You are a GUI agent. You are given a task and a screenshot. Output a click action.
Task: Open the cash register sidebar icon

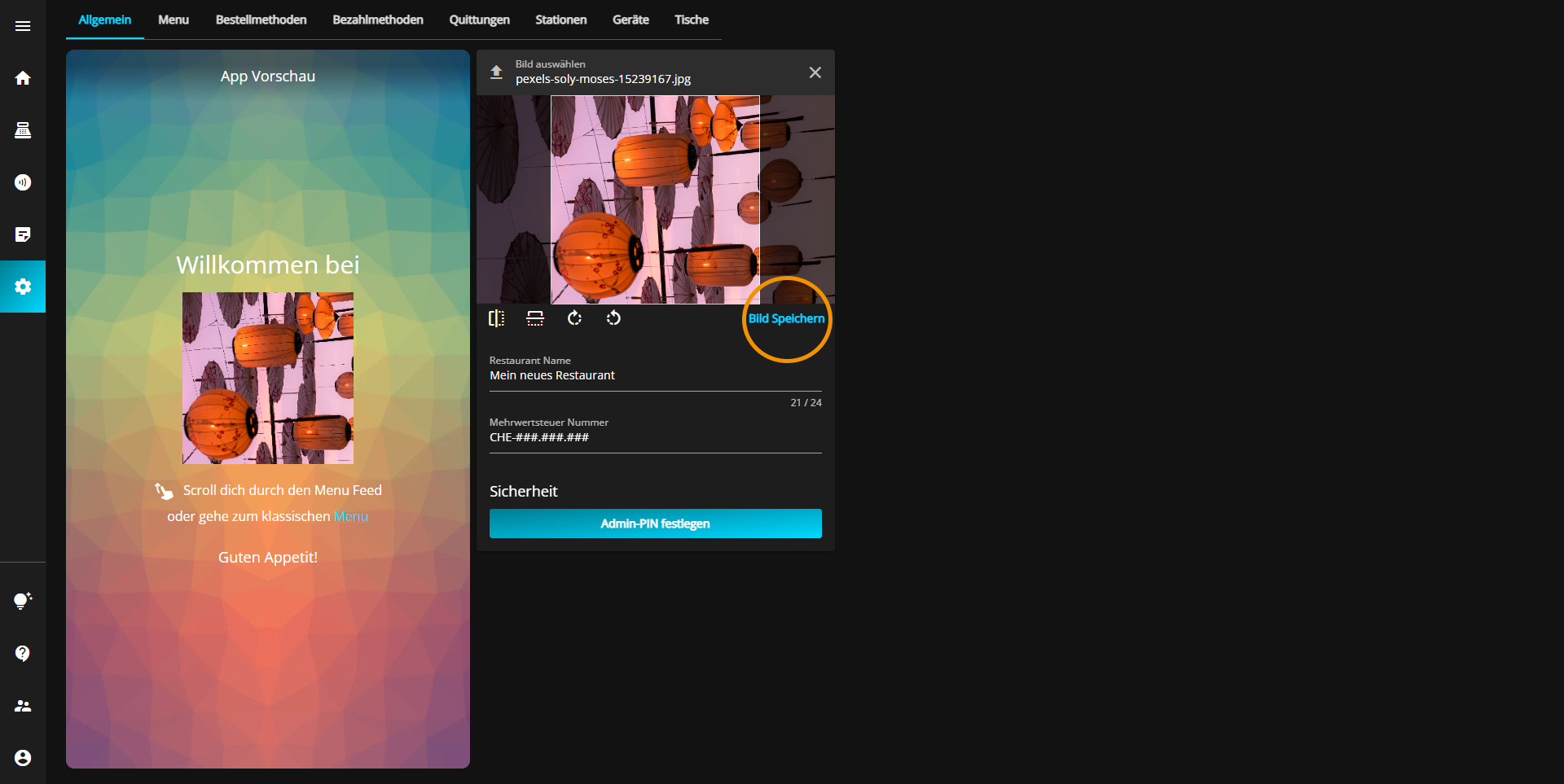click(23, 130)
